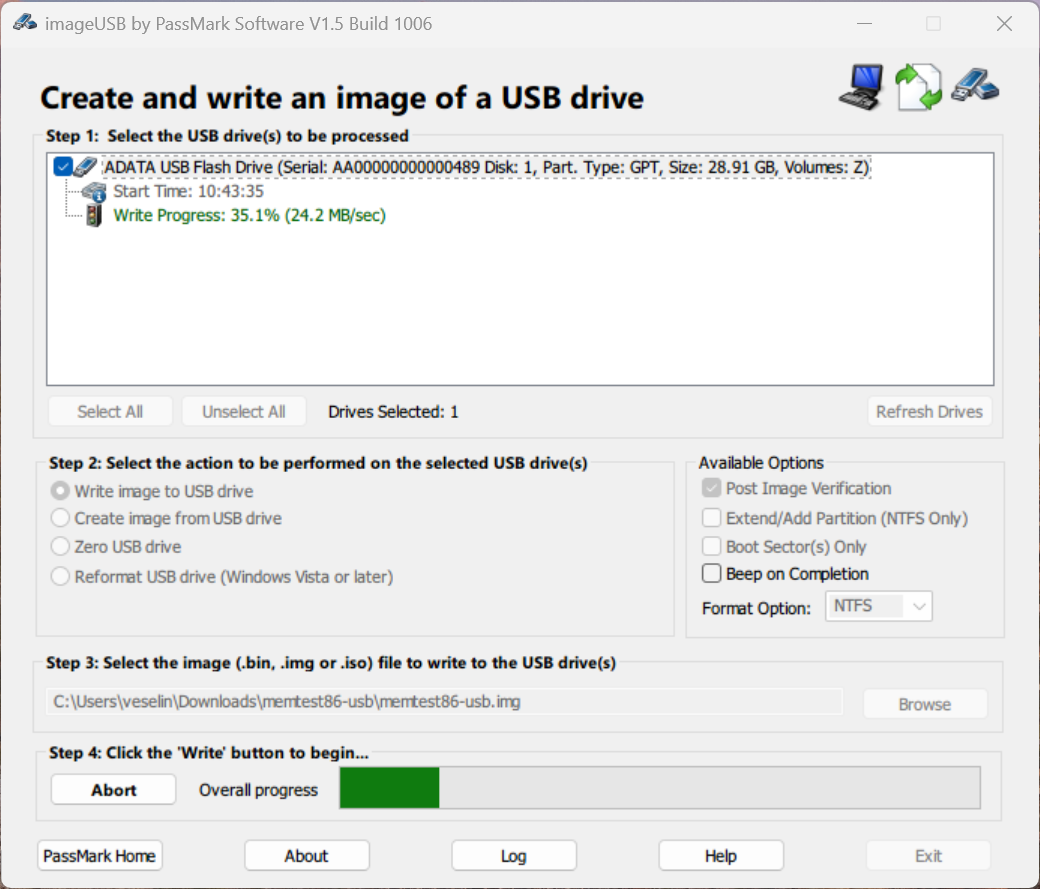Click the USB flash drive icon in header
The image size is (1040, 889).
click(975, 85)
